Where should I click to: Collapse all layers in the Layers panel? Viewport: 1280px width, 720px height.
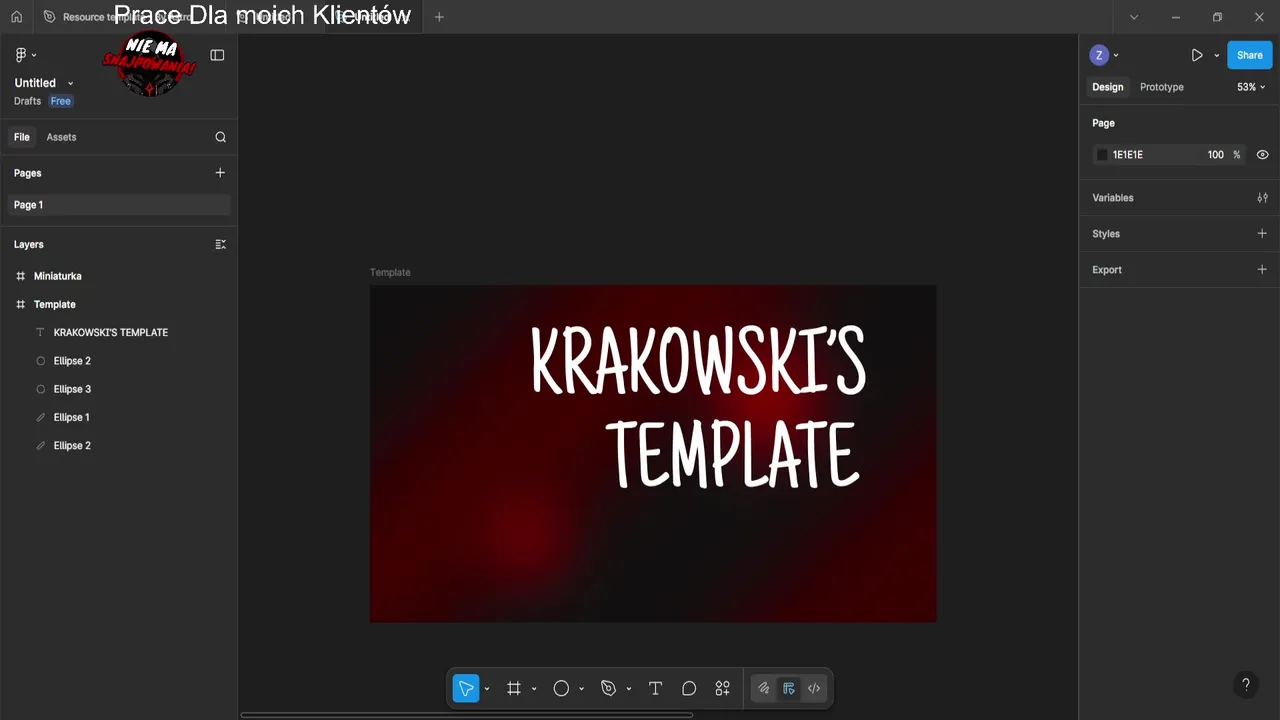click(220, 244)
